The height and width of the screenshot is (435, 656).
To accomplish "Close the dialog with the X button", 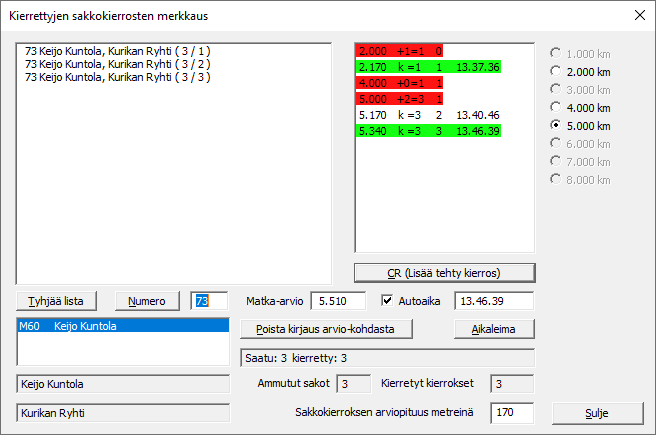I will [640, 16].
